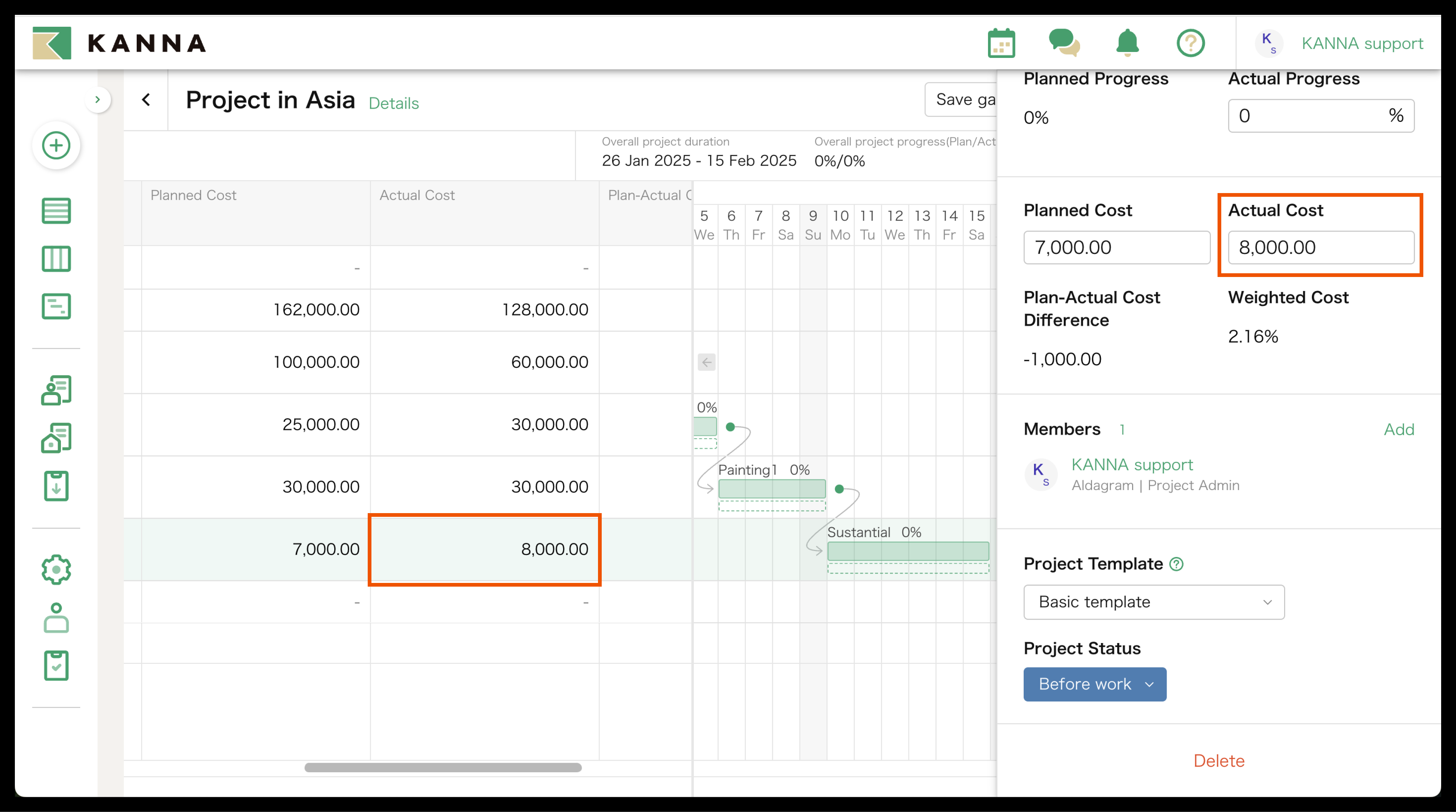Click the Project Template help icon
The image size is (1456, 812).
point(1176,564)
